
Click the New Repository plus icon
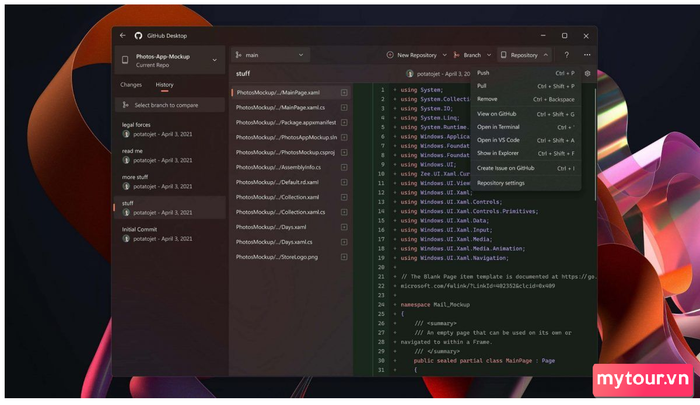(390, 55)
